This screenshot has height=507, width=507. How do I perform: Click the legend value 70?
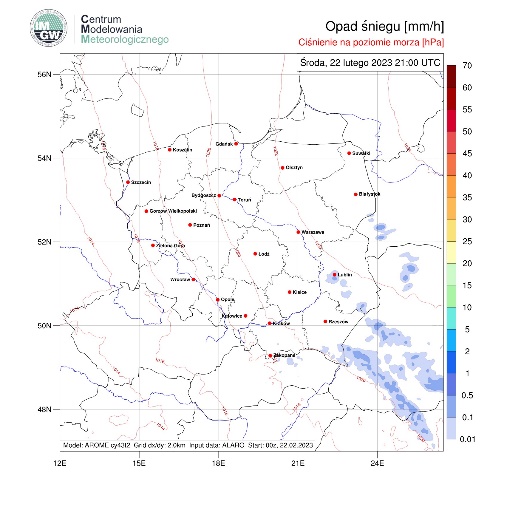tap(467, 66)
